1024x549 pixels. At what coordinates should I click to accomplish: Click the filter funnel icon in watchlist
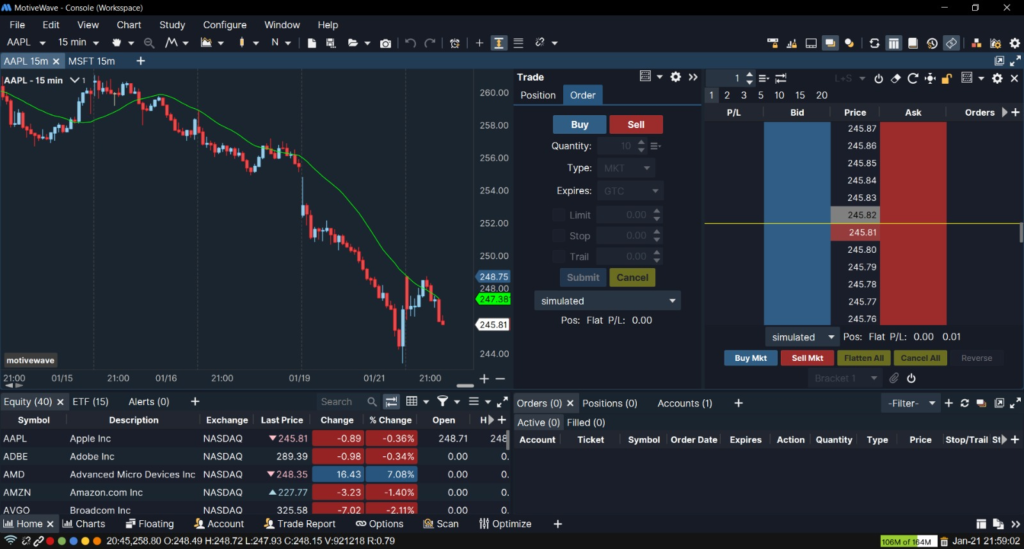(x=442, y=401)
